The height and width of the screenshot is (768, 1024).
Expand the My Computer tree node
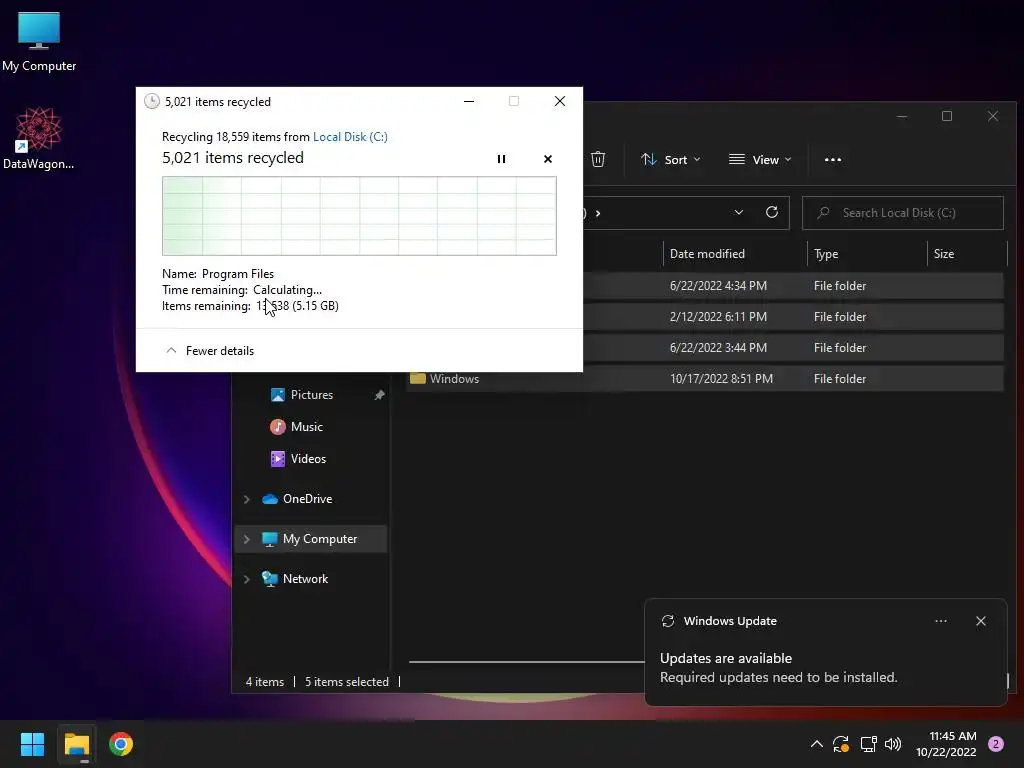point(247,539)
